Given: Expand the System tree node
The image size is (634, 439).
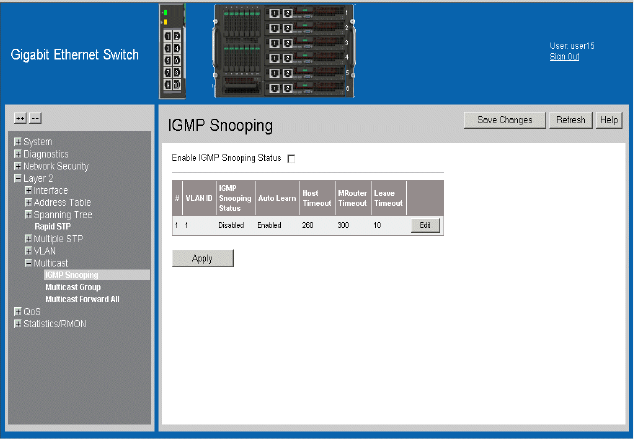Looking at the screenshot, I should pyautogui.click(x=17, y=142).
